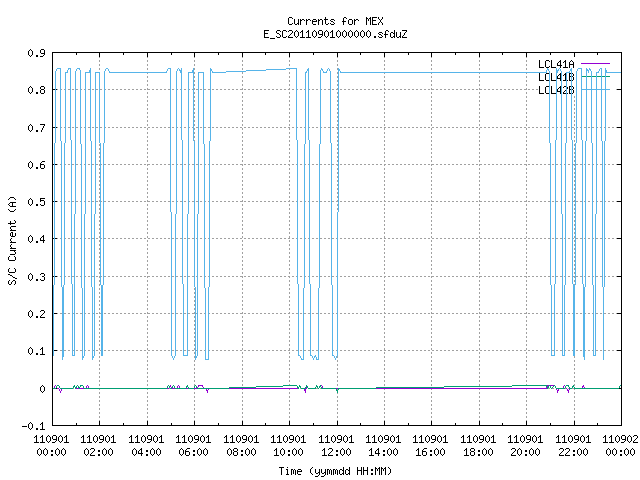Click the 110901 12:00 time tick label
Screen dimensions: 640x480
coord(336,446)
